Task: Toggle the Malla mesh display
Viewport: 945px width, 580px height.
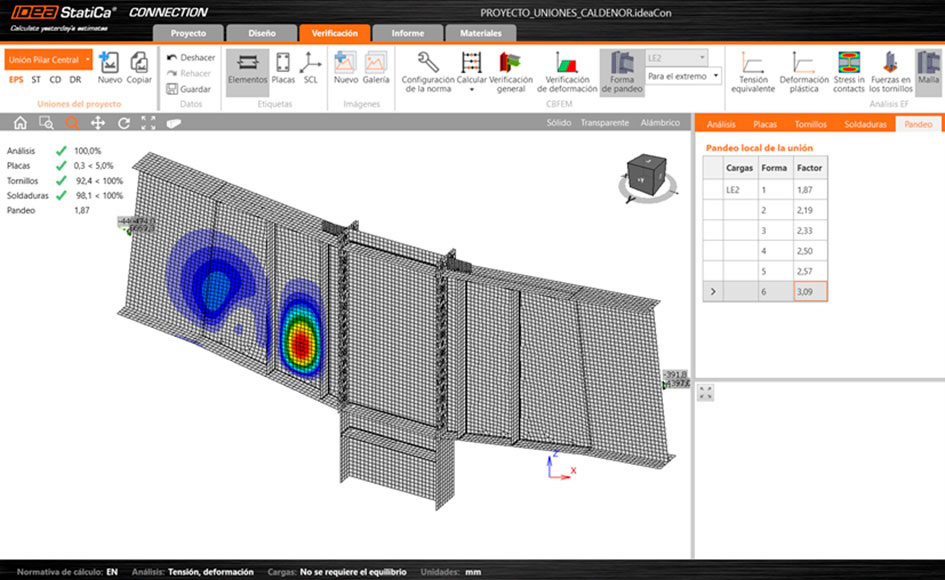Action: pos(928,72)
